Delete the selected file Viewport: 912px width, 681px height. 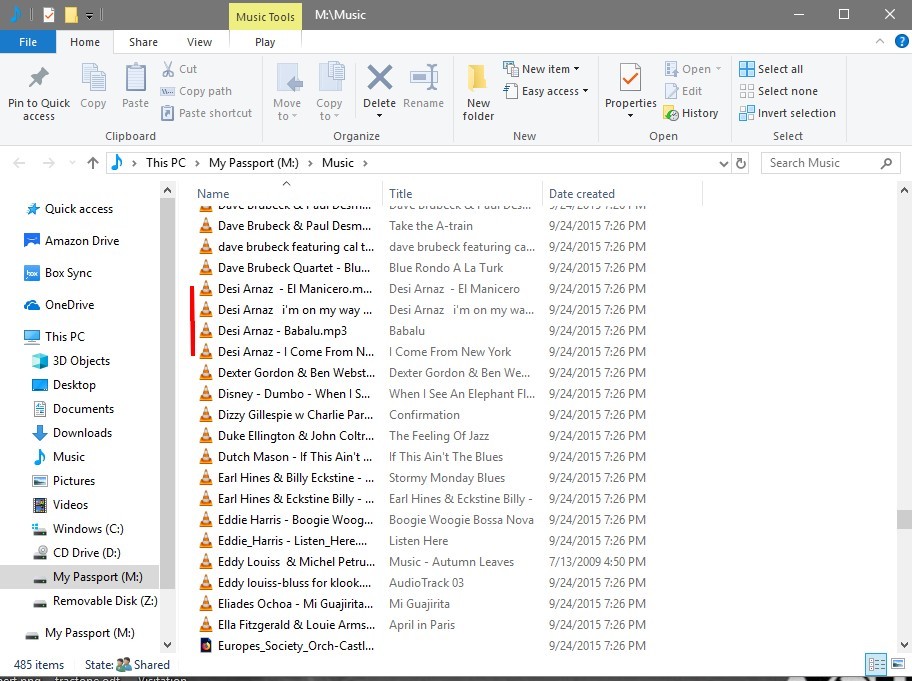379,85
